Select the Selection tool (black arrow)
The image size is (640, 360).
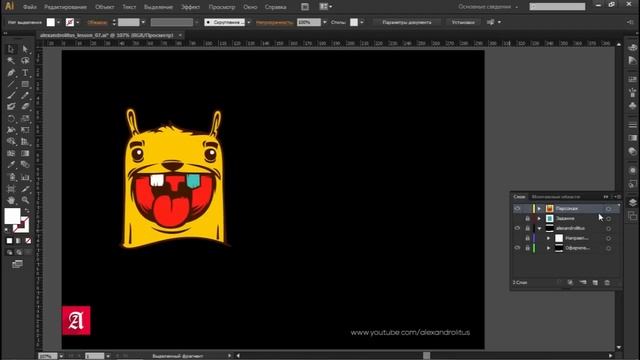11,49
